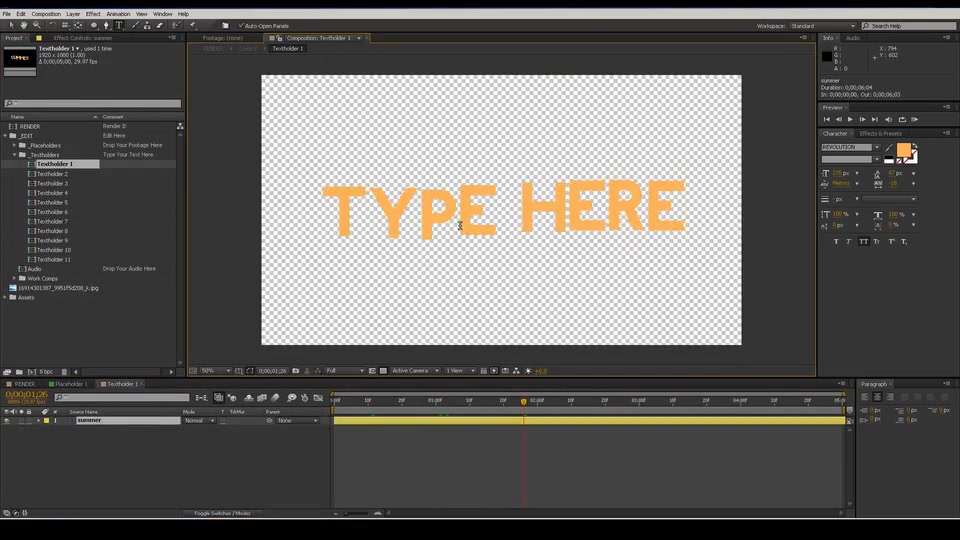Screen dimensions: 960x540
Task: Toggle Superscript text style
Action: coord(891,242)
